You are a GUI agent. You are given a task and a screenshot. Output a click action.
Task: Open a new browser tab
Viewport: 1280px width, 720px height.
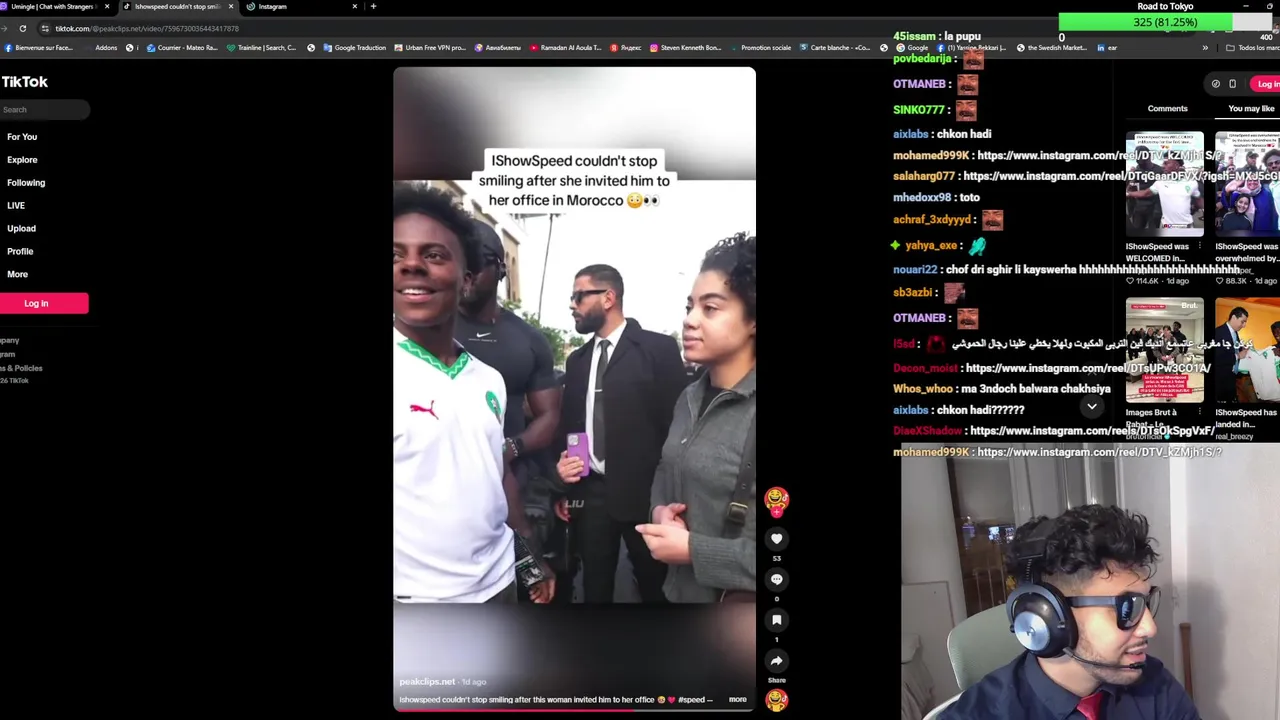[373, 6]
